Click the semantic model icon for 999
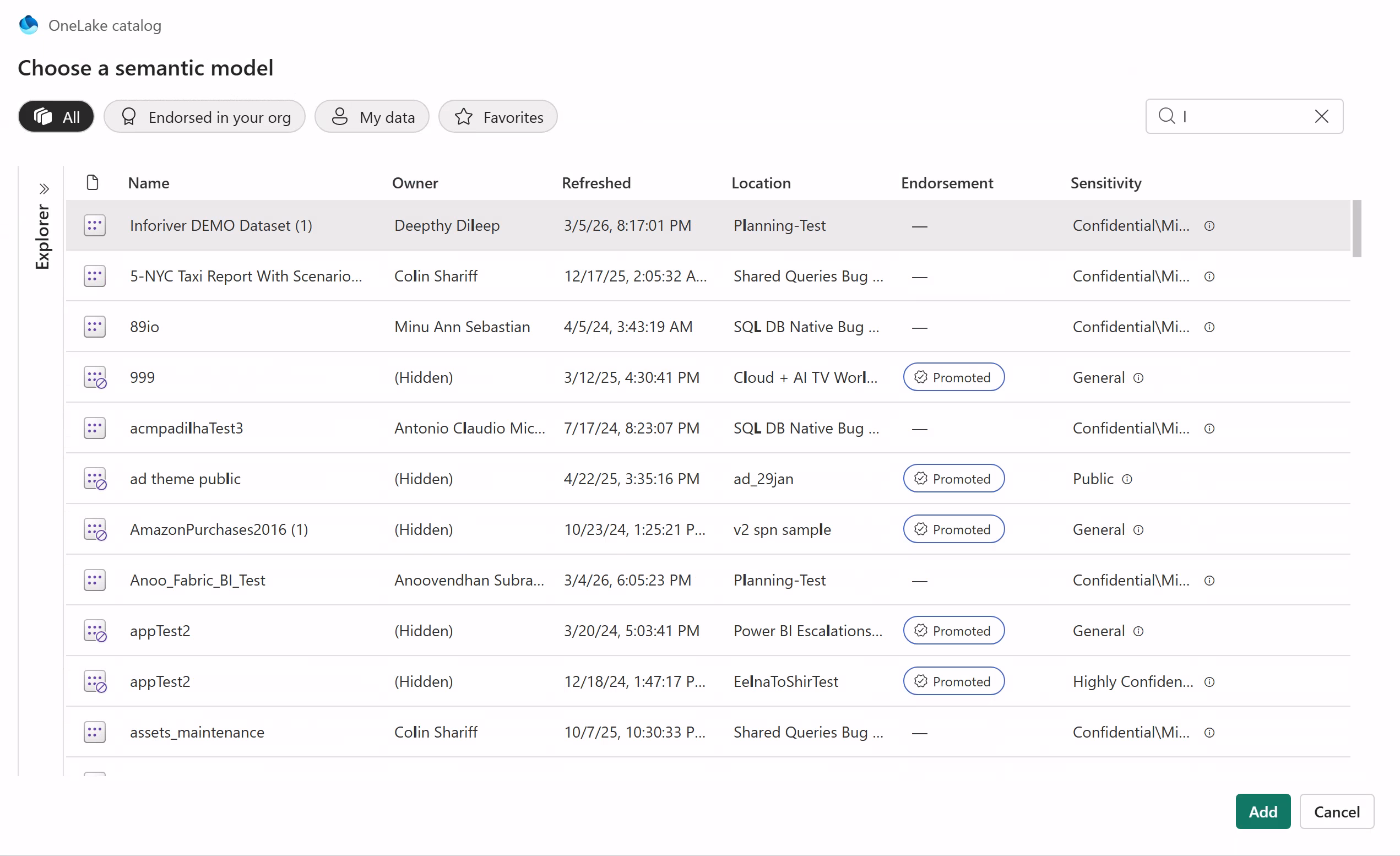This screenshot has width=1400, height=856. click(95, 377)
